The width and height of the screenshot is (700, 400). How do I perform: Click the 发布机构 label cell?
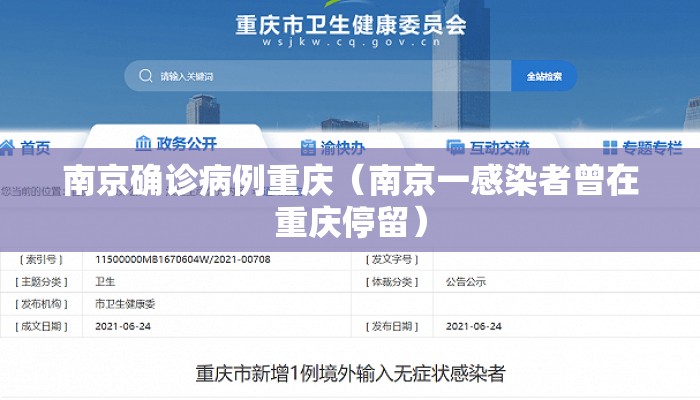coord(41,304)
